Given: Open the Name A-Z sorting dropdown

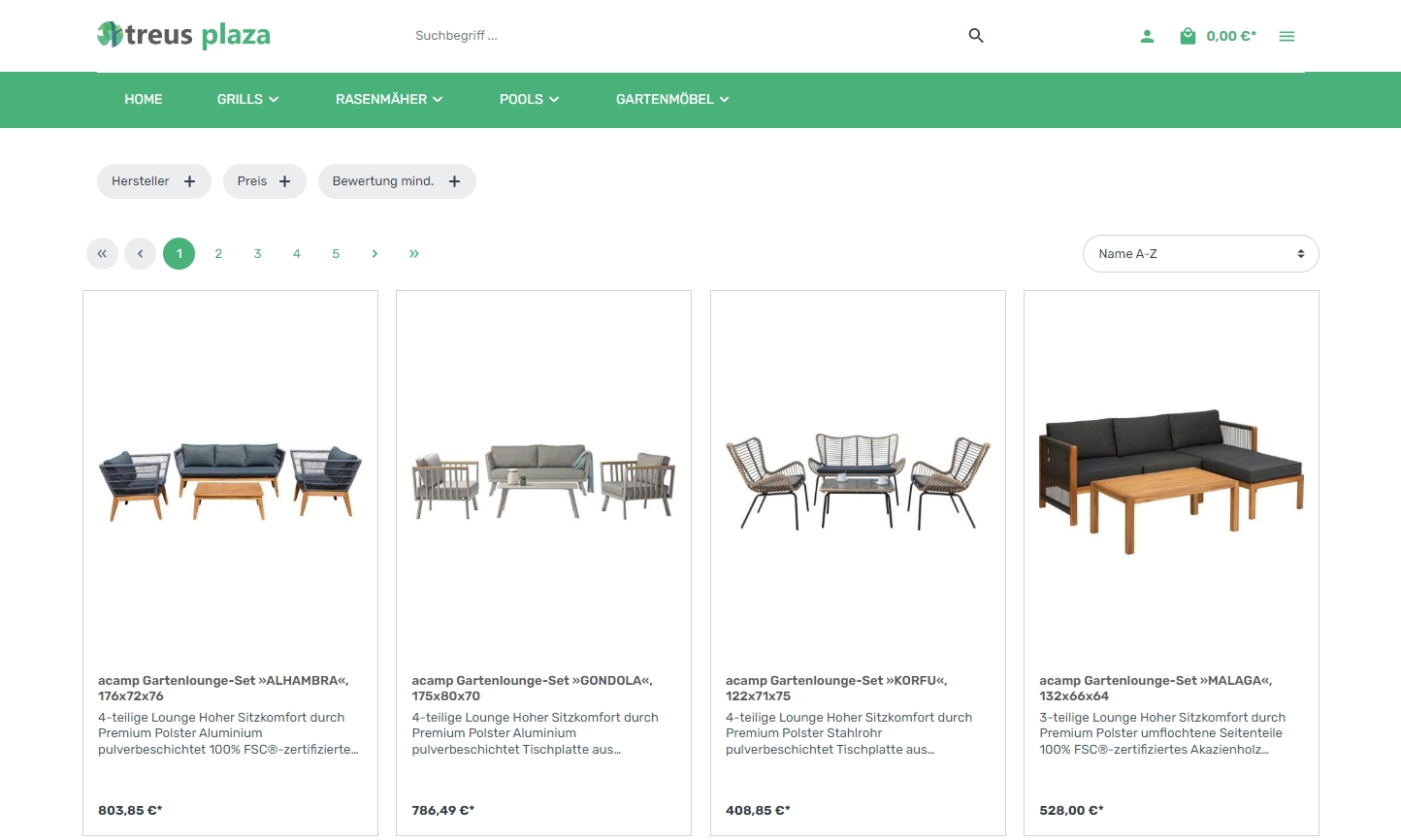Looking at the screenshot, I should (1201, 253).
